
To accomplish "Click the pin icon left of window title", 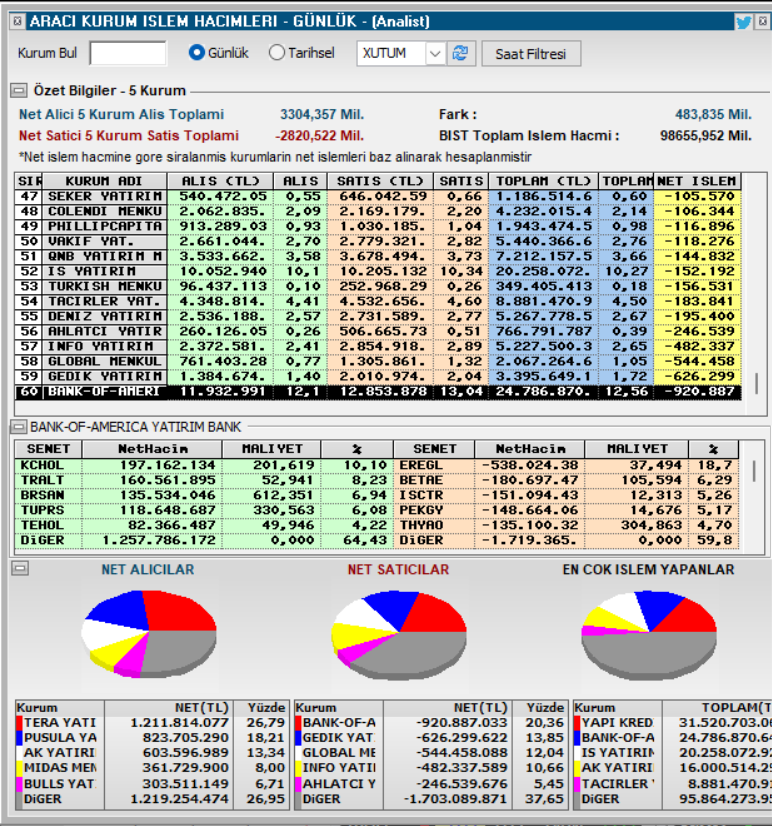I will click(17, 21).
